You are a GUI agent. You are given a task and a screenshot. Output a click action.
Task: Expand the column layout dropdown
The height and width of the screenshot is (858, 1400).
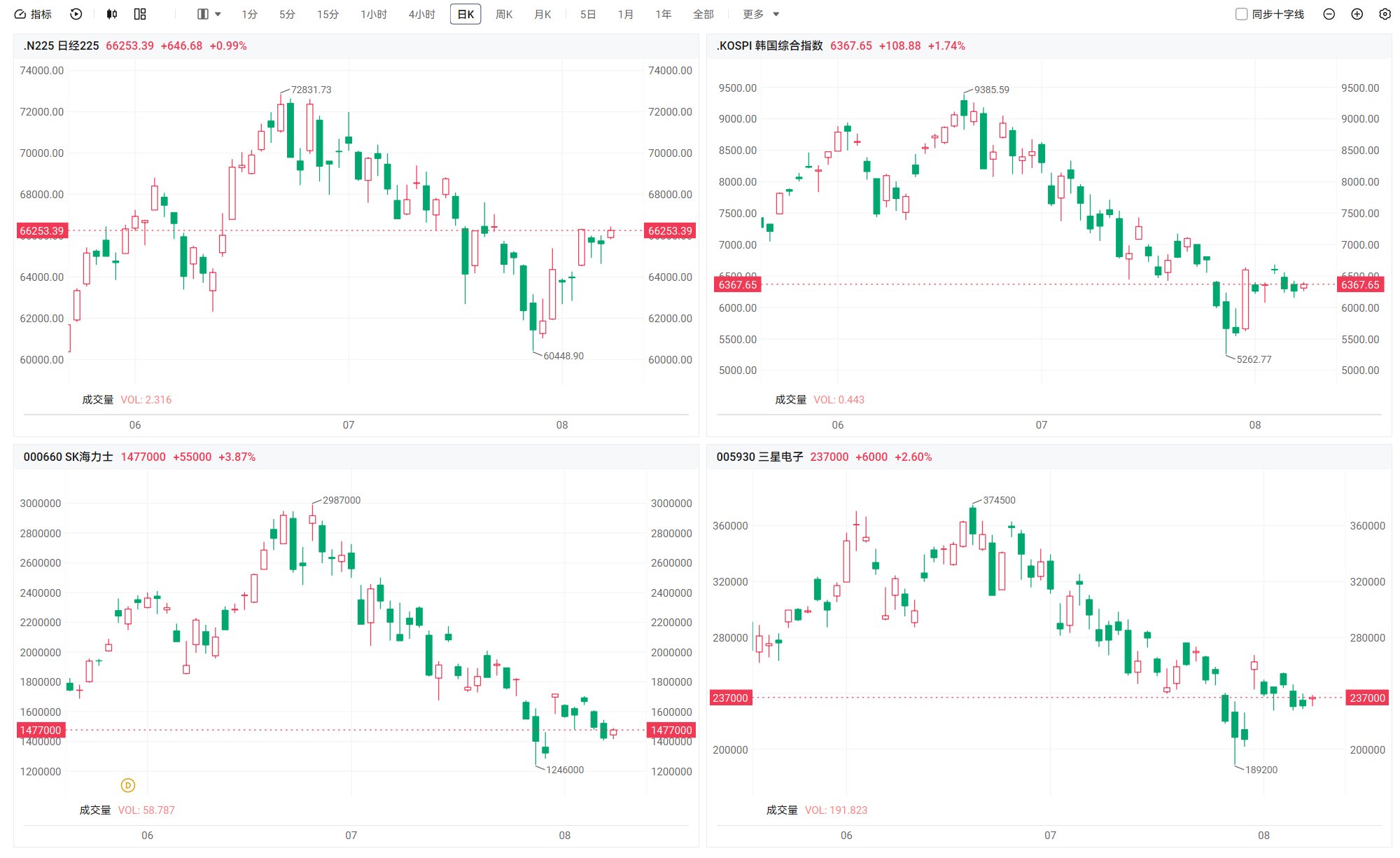(x=209, y=14)
